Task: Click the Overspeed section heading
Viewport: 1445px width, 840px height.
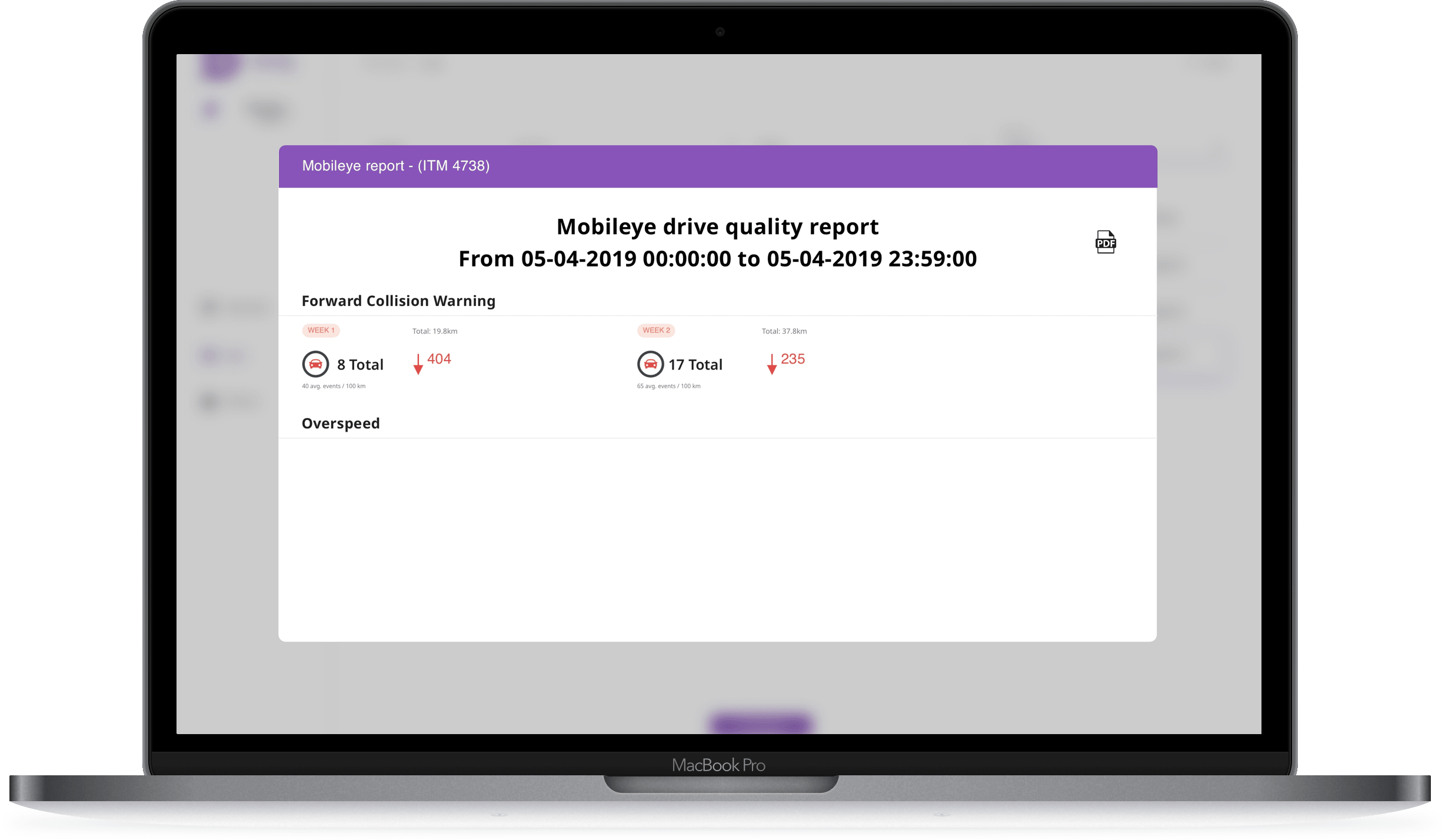Action: pos(341,423)
